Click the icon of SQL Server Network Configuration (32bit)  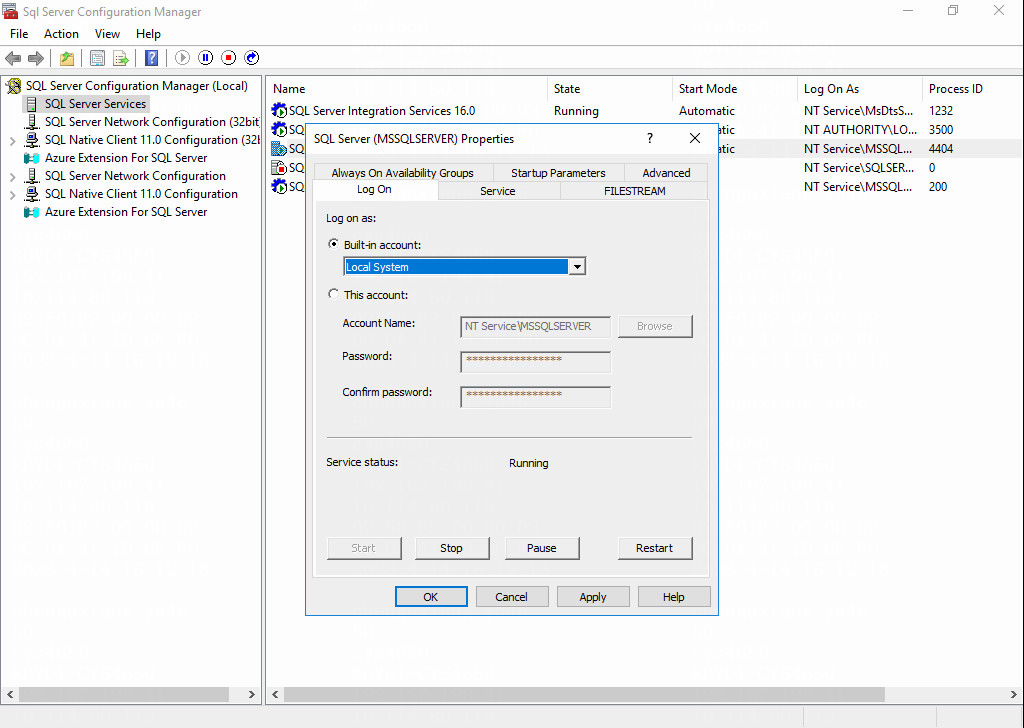(x=31, y=122)
